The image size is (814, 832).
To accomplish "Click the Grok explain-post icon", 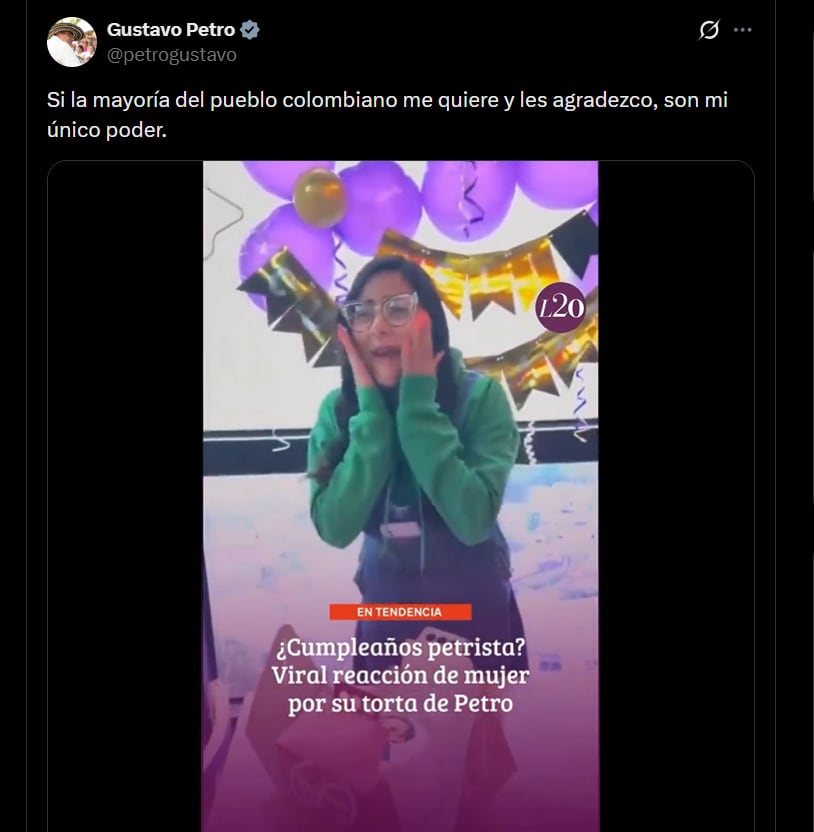I will pyautogui.click(x=708, y=31).
